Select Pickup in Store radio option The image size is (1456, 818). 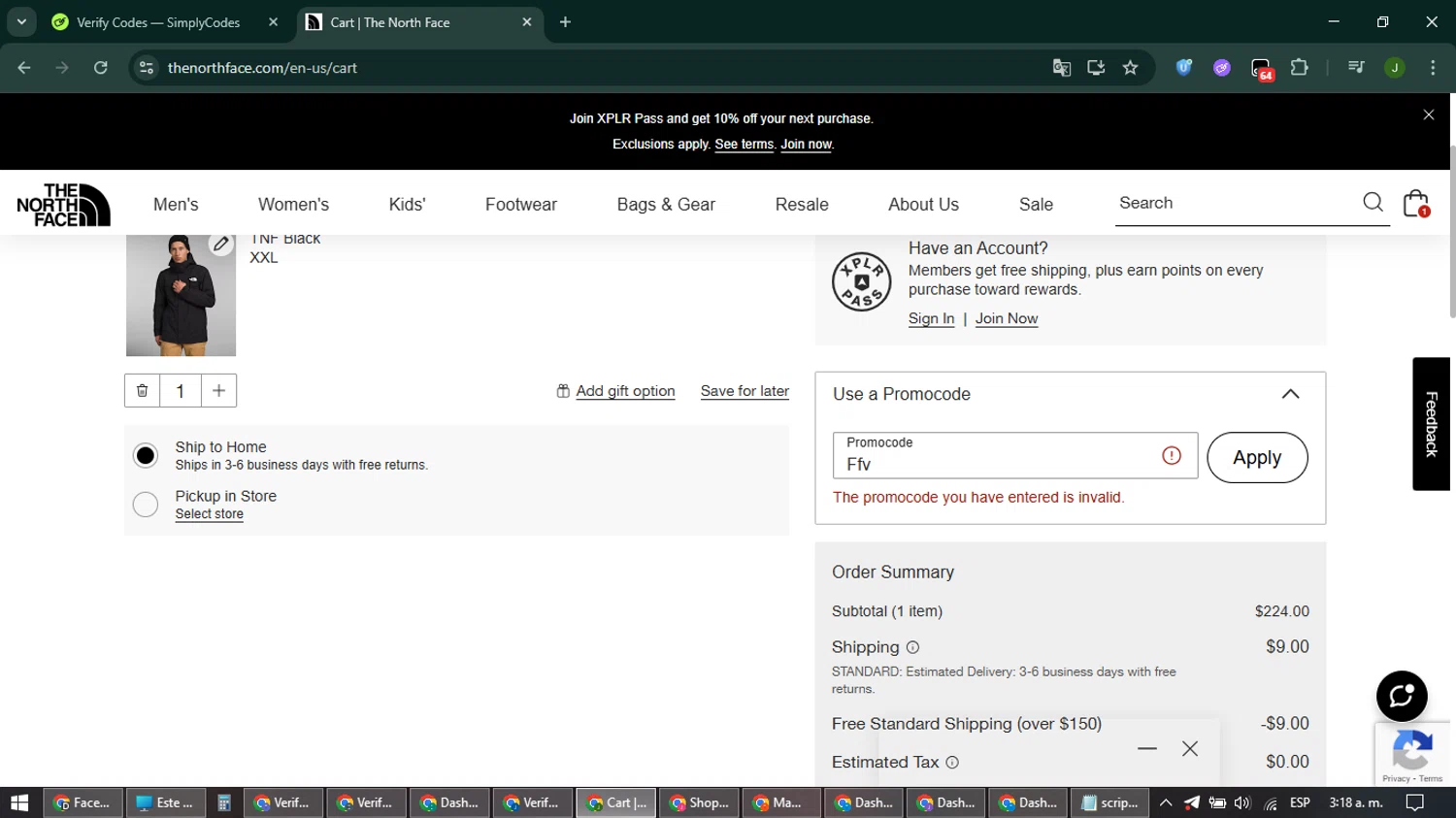pos(146,505)
